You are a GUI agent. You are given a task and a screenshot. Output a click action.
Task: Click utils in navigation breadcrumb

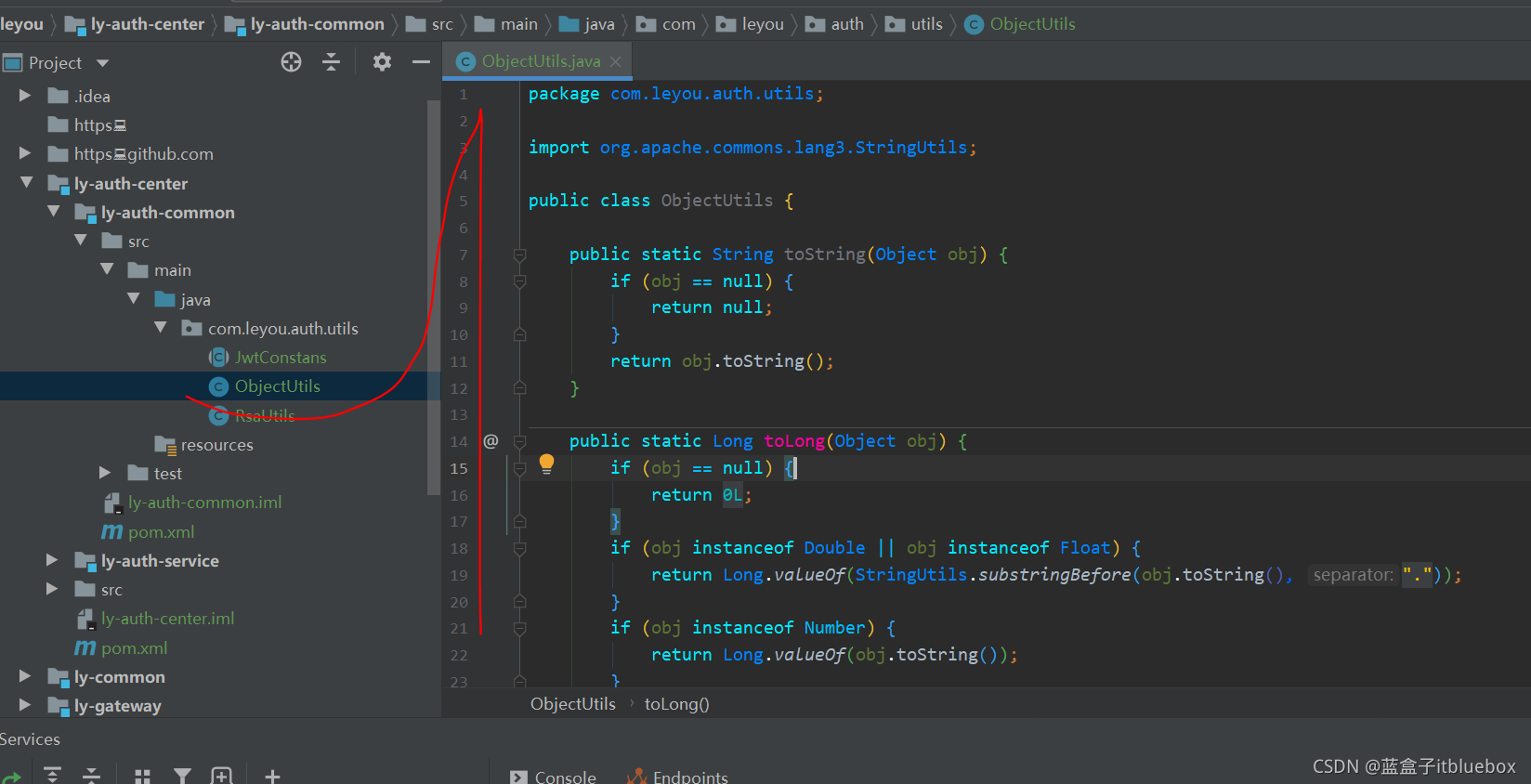click(x=926, y=24)
